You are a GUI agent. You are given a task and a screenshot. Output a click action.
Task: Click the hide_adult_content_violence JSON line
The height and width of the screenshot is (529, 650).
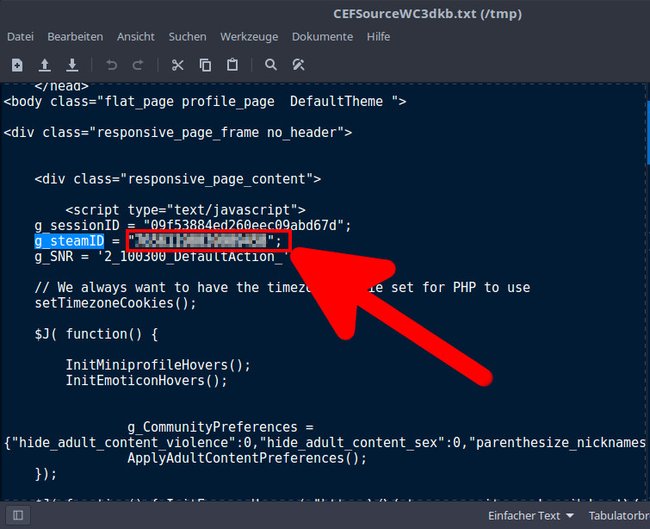pos(325,442)
